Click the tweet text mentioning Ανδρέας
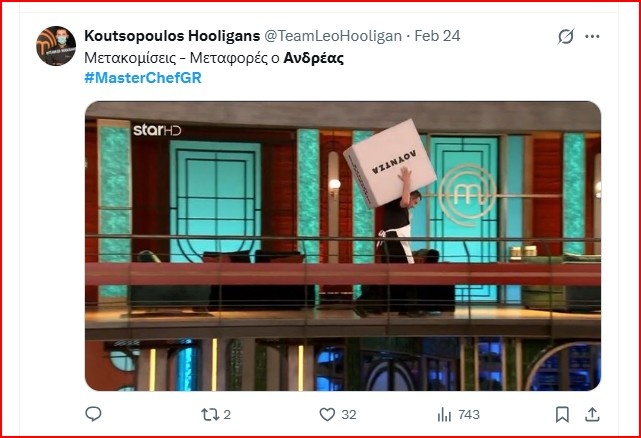This screenshot has height=438, width=641. pyautogui.click(x=214, y=58)
